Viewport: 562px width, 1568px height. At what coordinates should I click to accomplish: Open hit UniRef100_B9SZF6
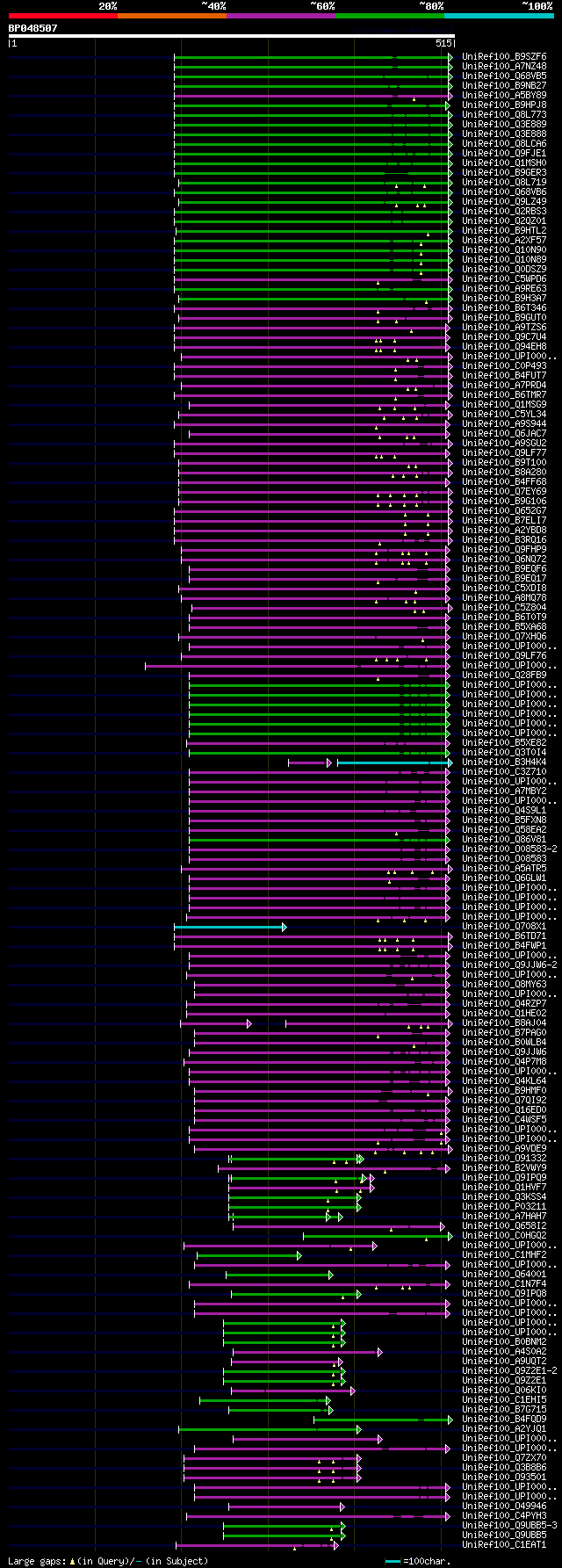(504, 57)
